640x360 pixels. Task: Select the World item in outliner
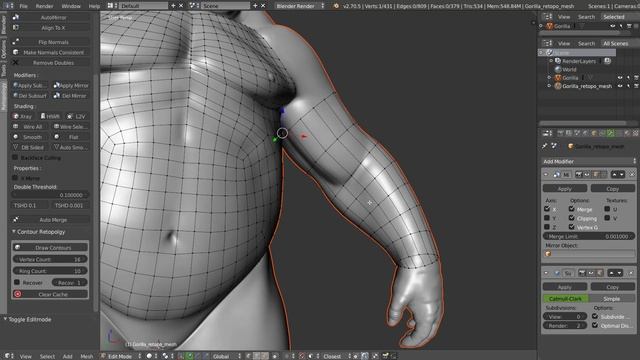tap(569, 69)
